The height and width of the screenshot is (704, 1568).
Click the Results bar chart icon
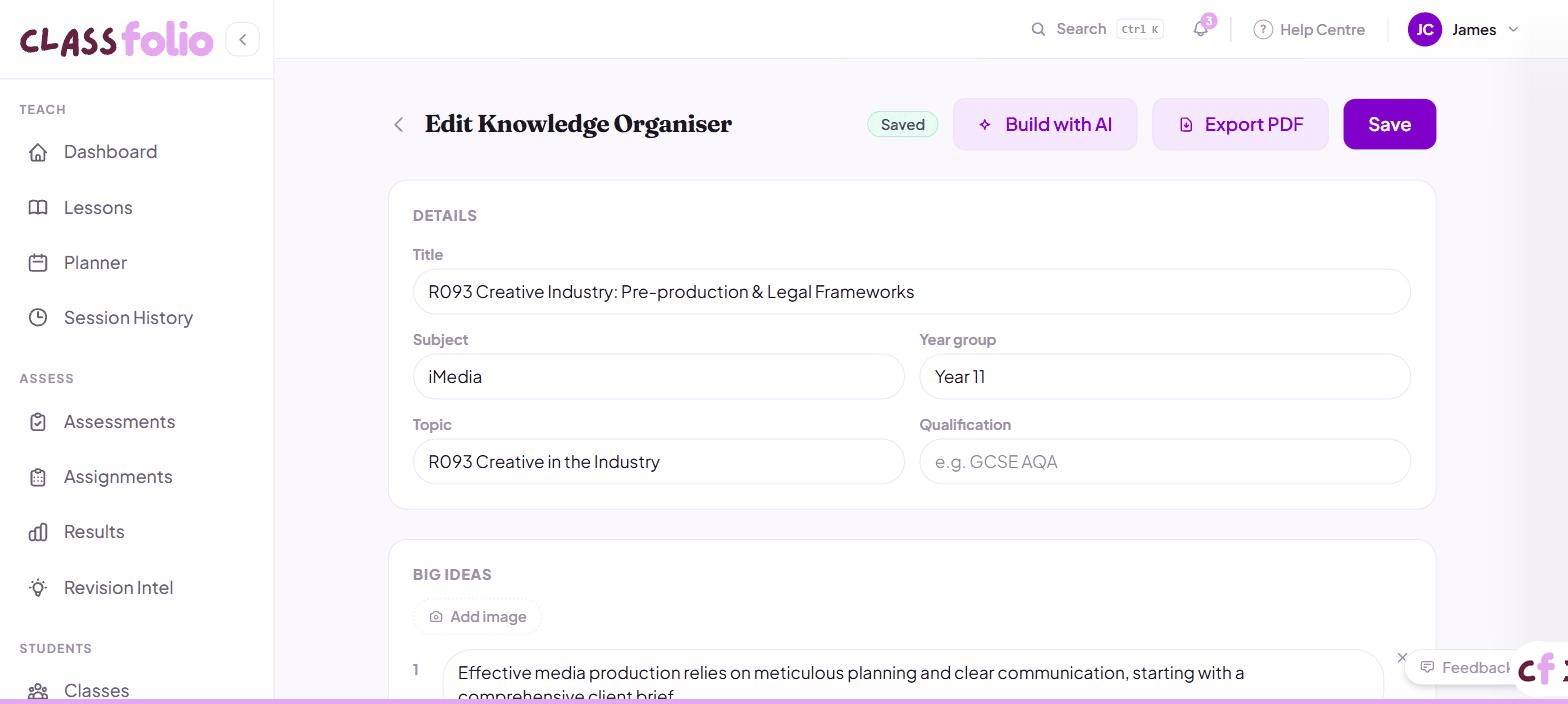pyautogui.click(x=38, y=532)
